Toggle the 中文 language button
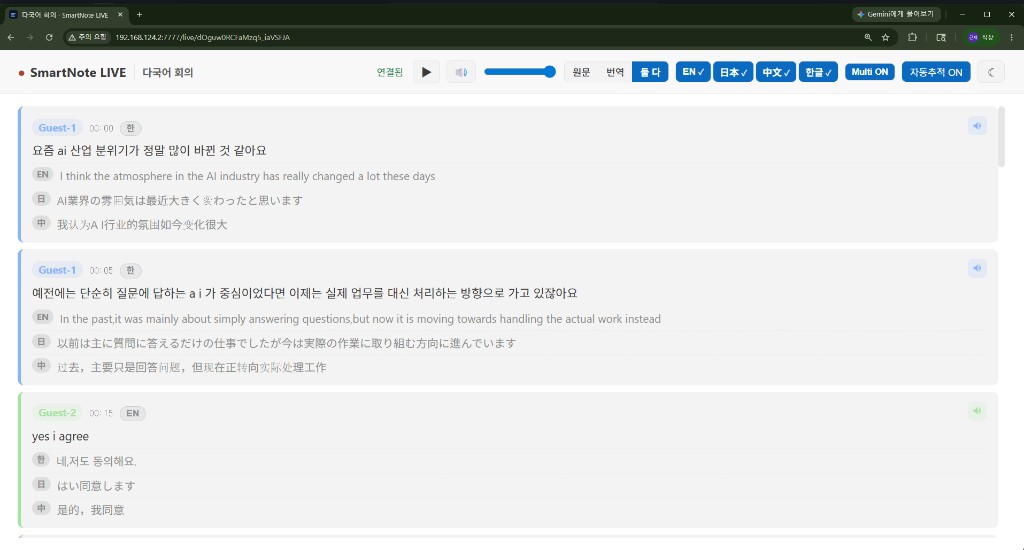The width and height of the screenshot is (1024, 550). pos(776,72)
